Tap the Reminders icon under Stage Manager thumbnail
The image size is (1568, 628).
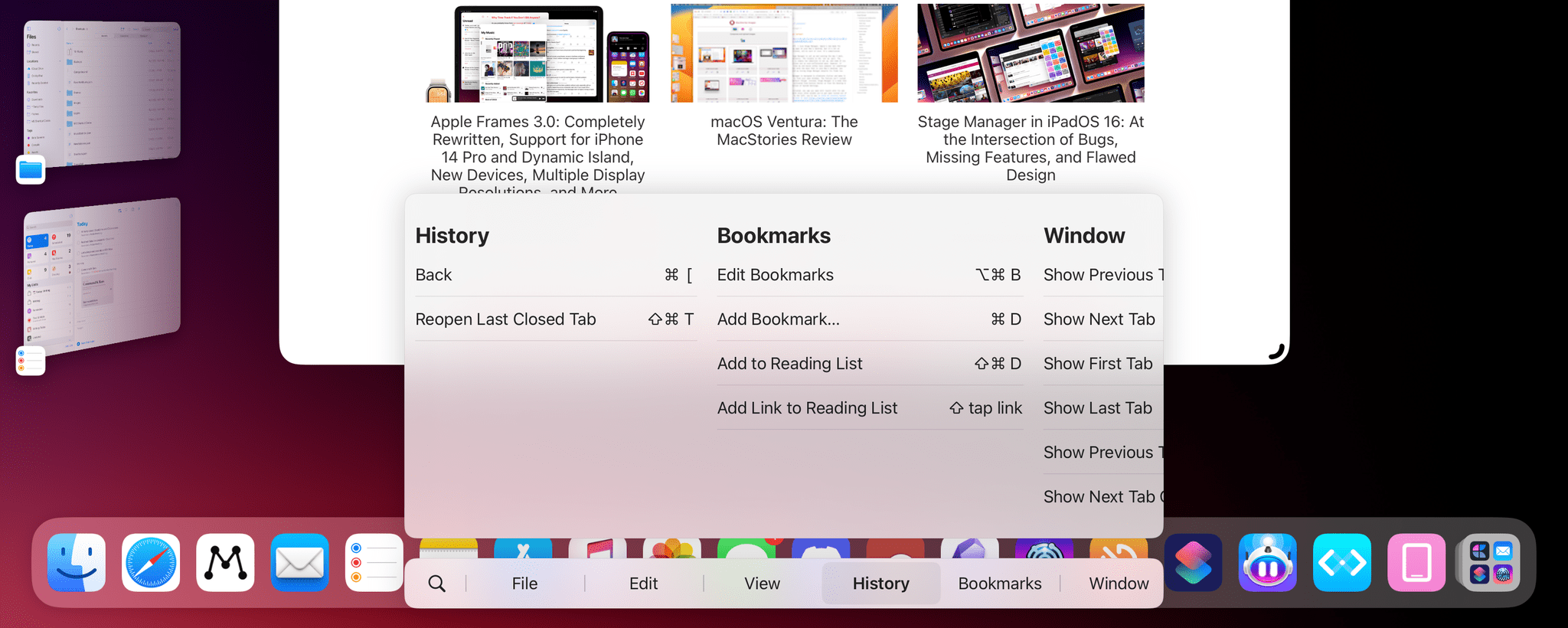coord(31,360)
